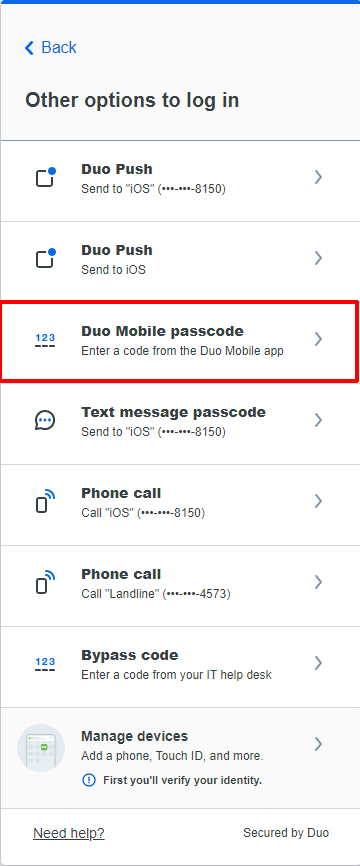Click the info icon next to 'First you'll verify your identity'
The width and height of the screenshot is (360, 866).
[x=88, y=780]
